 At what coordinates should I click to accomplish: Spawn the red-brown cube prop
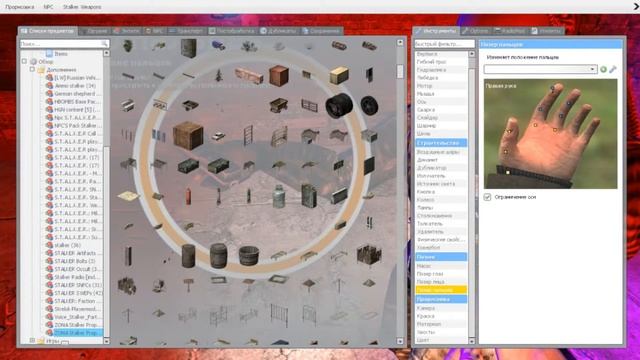(x=279, y=76)
